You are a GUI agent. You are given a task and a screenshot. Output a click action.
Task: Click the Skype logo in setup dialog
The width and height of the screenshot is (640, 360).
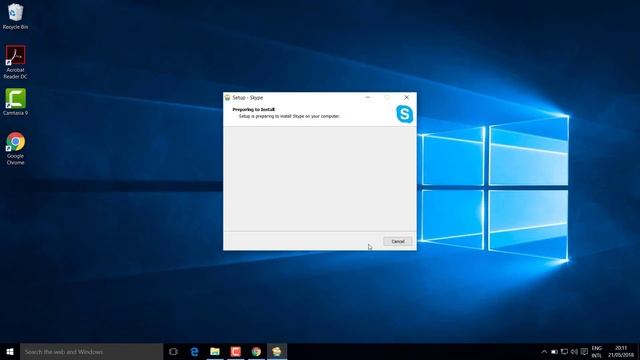(x=404, y=114)
